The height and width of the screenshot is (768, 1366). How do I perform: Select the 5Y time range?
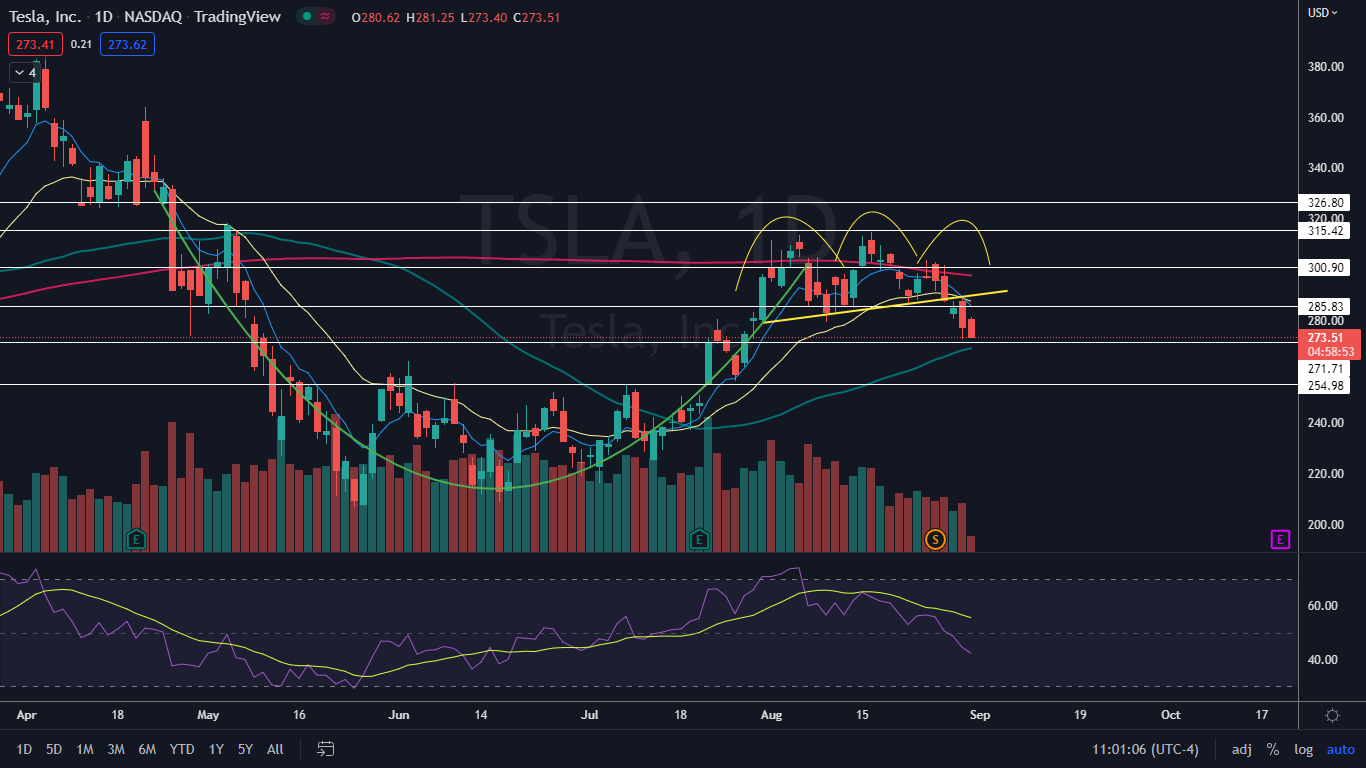click(245, 749)
